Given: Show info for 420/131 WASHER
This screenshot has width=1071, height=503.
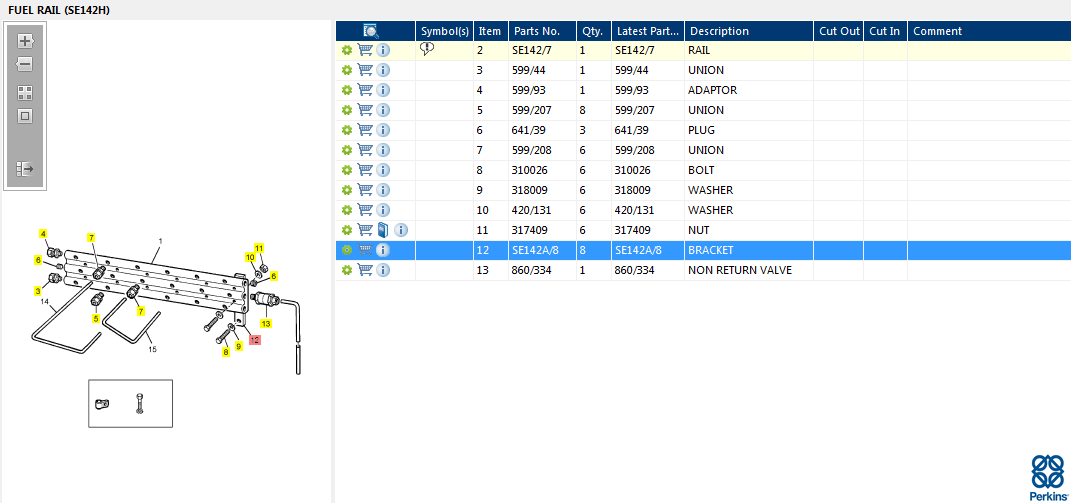Looking at the screenshot, I should (383, 210).
